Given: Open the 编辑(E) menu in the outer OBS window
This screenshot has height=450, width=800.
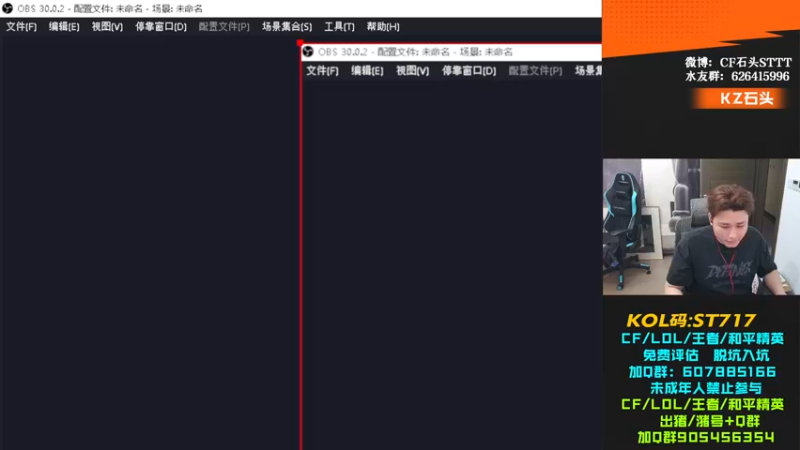Looking at the screenshot, I should pos(64,27).
